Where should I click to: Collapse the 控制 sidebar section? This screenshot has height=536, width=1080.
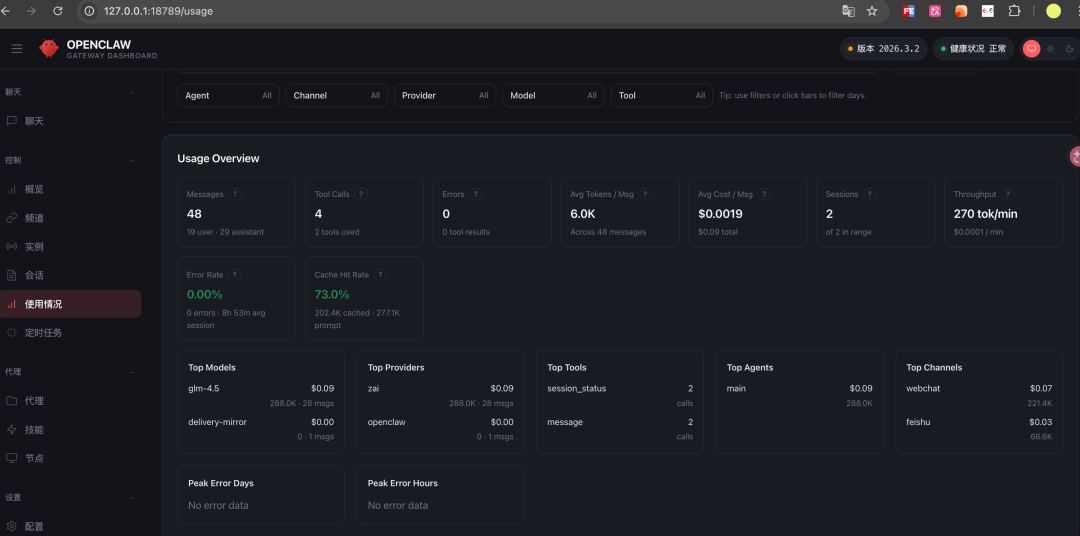(x=131, y=160)
